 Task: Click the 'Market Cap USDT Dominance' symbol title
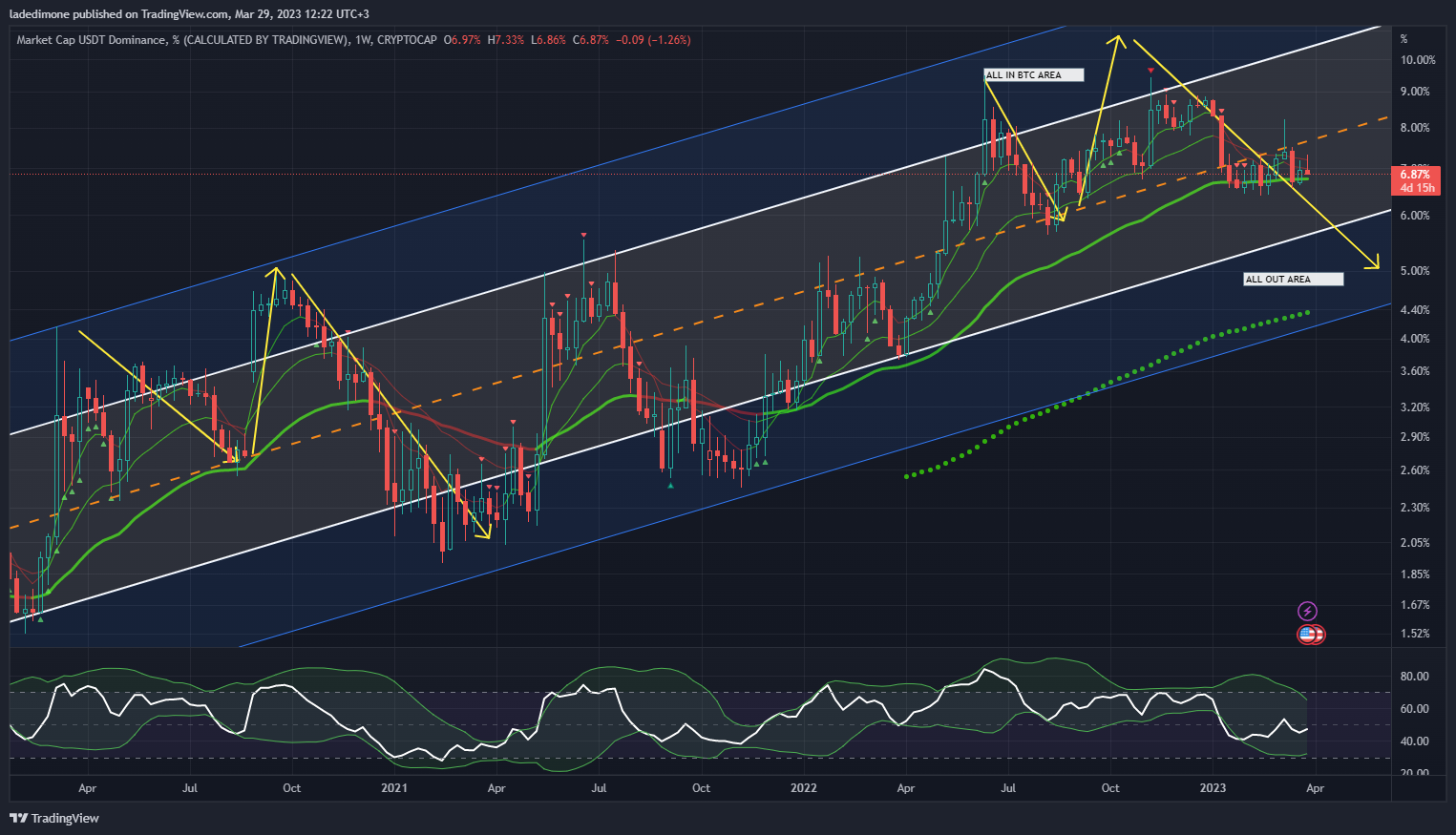click(x=92, y=40)
